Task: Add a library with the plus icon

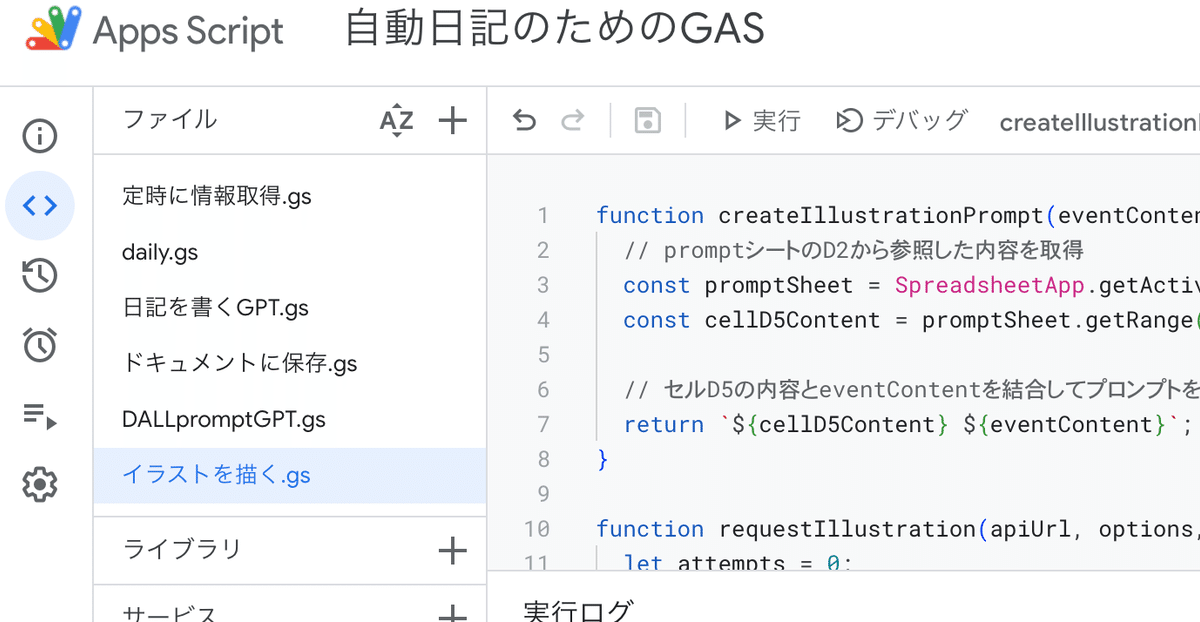Action: (x=453, y=550)
